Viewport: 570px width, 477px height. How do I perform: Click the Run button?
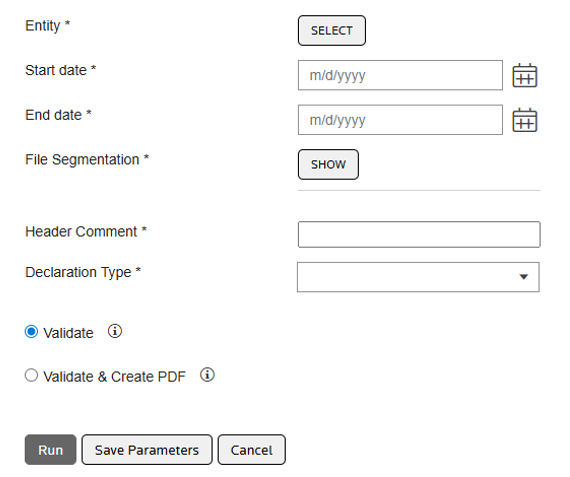coord(51,450)
